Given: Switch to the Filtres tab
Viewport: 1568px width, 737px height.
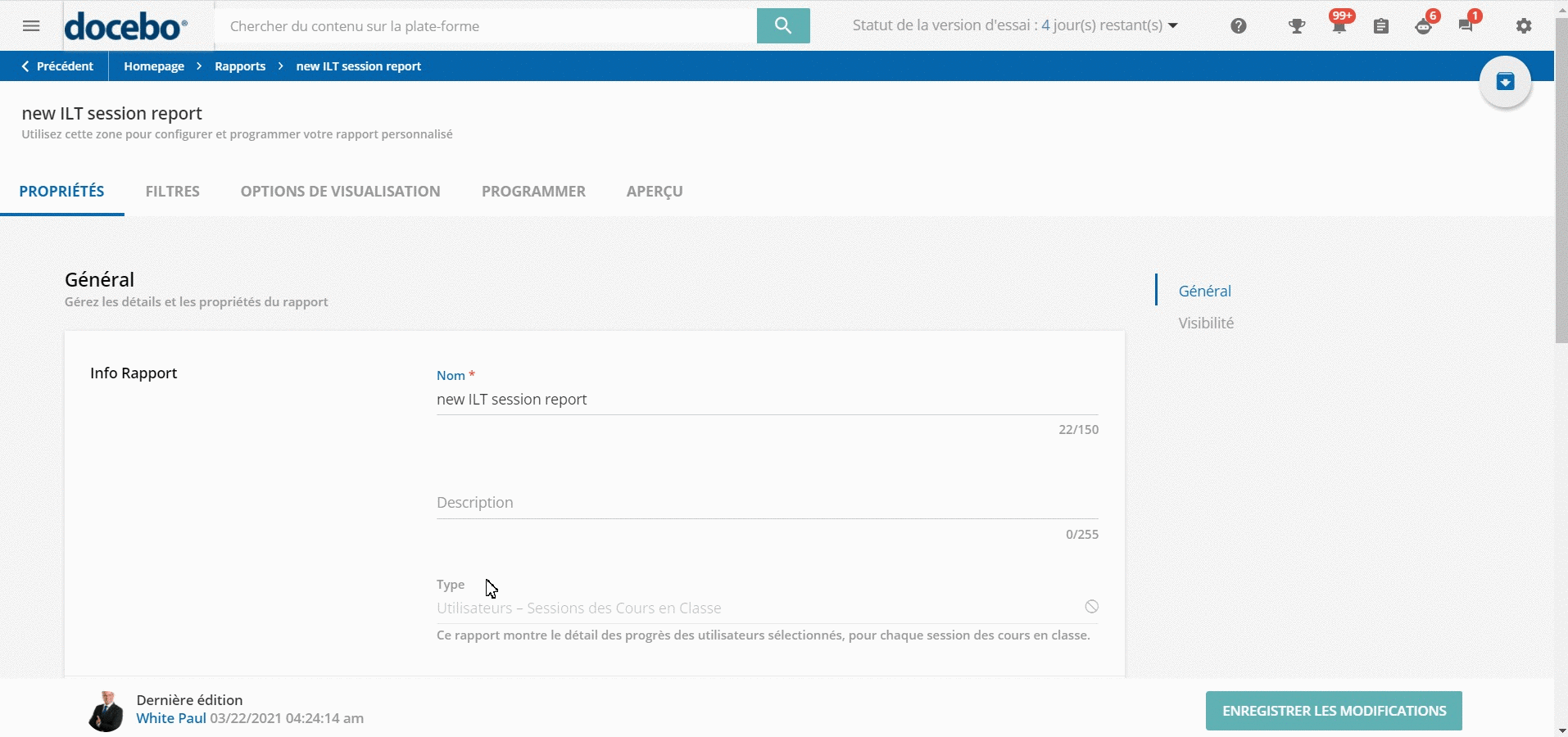Looking at the screenshot, I should (173, 191).
